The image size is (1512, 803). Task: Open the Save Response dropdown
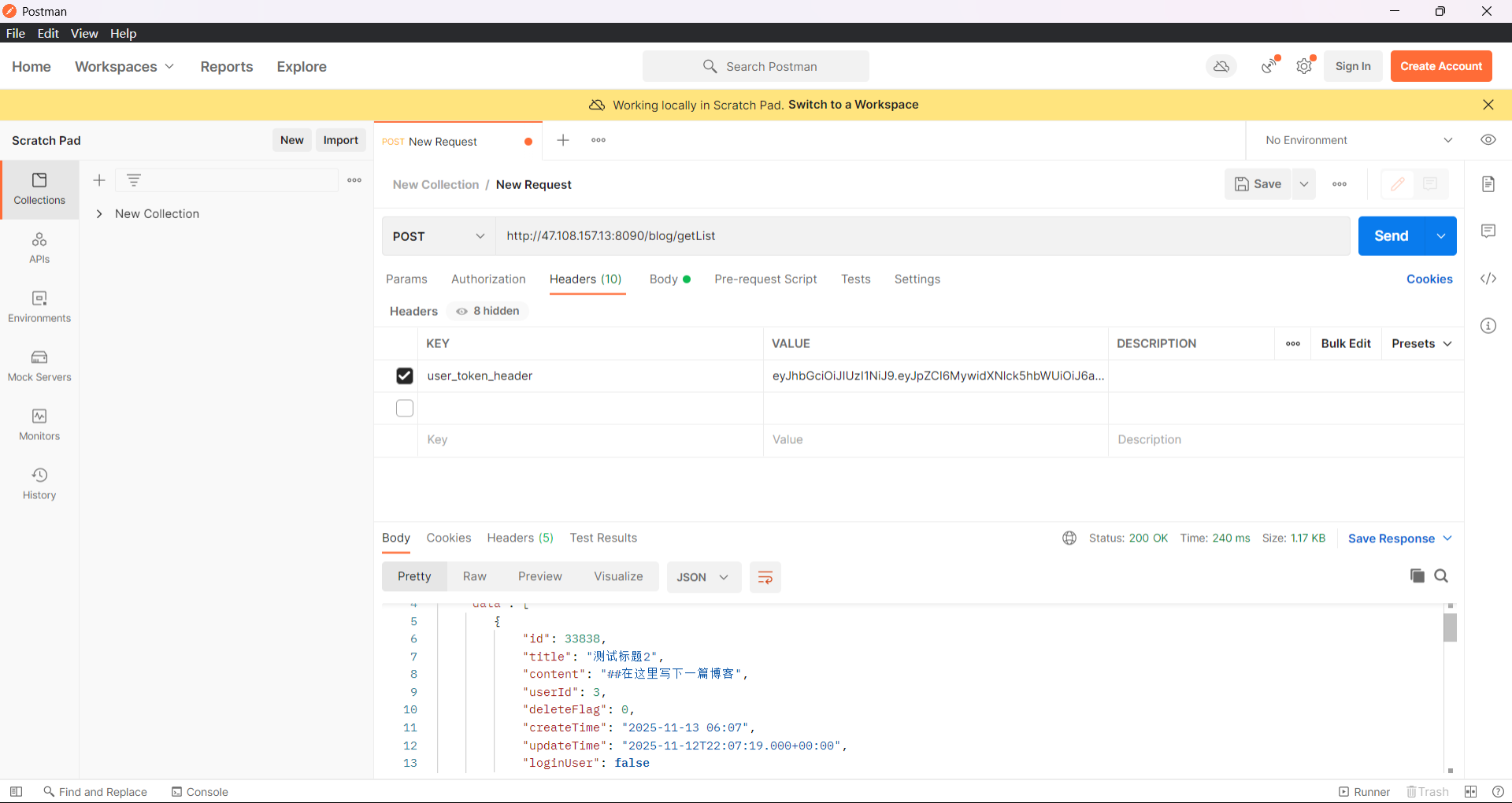pyautogui.click(x=1400, y=538)
